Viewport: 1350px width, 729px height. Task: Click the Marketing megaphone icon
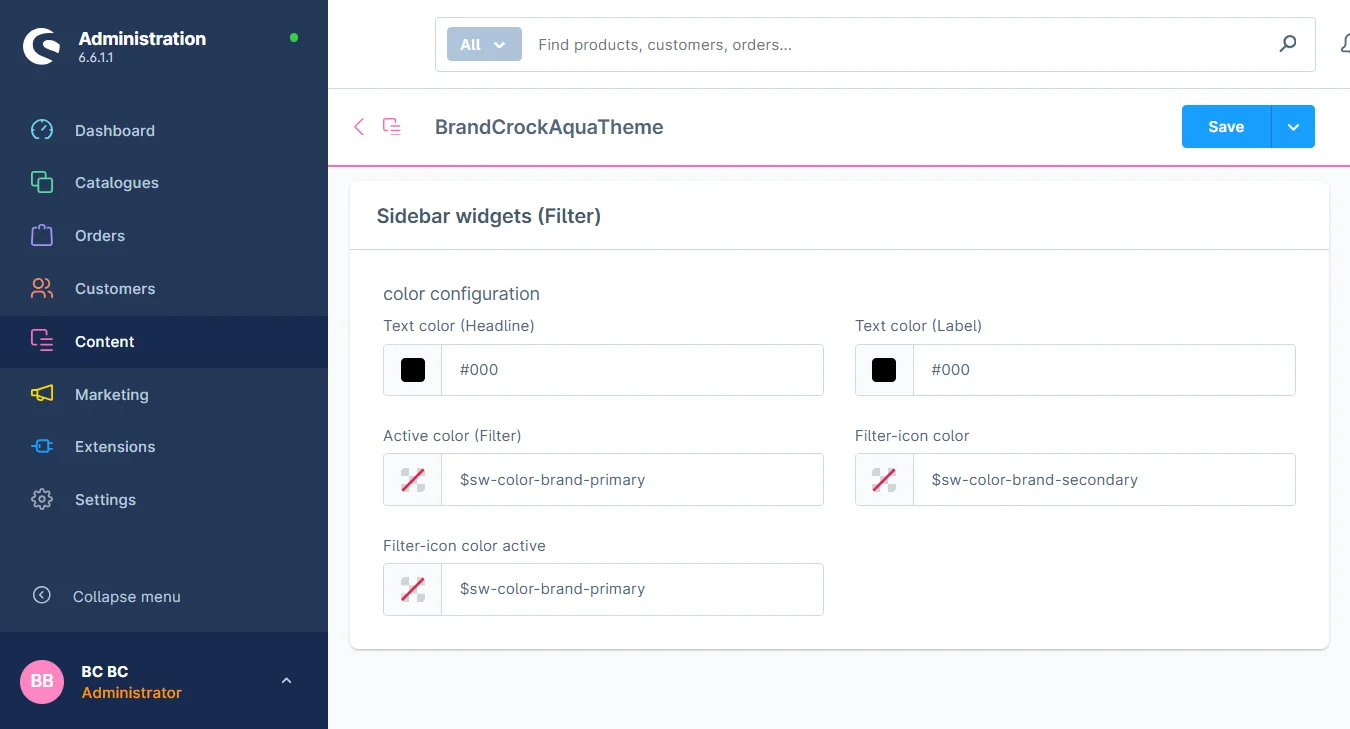tap(42, 394)
